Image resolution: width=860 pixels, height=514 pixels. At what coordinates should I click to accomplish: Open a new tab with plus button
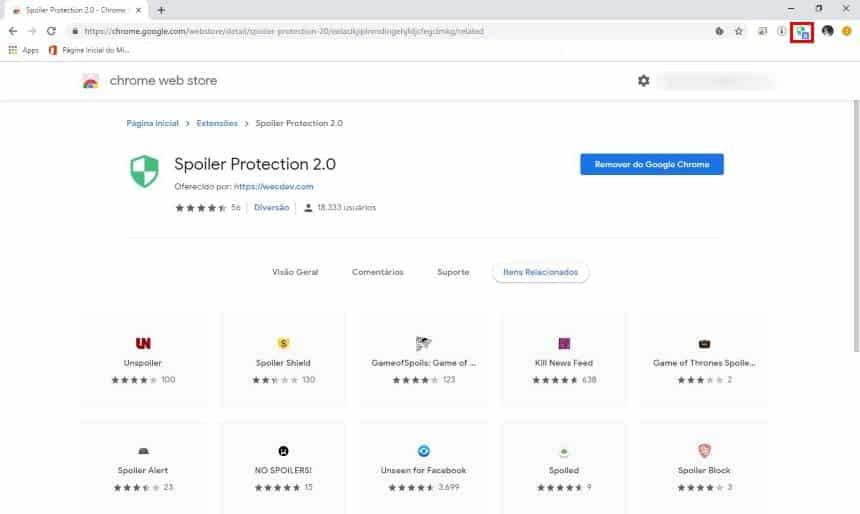(161, 10)
